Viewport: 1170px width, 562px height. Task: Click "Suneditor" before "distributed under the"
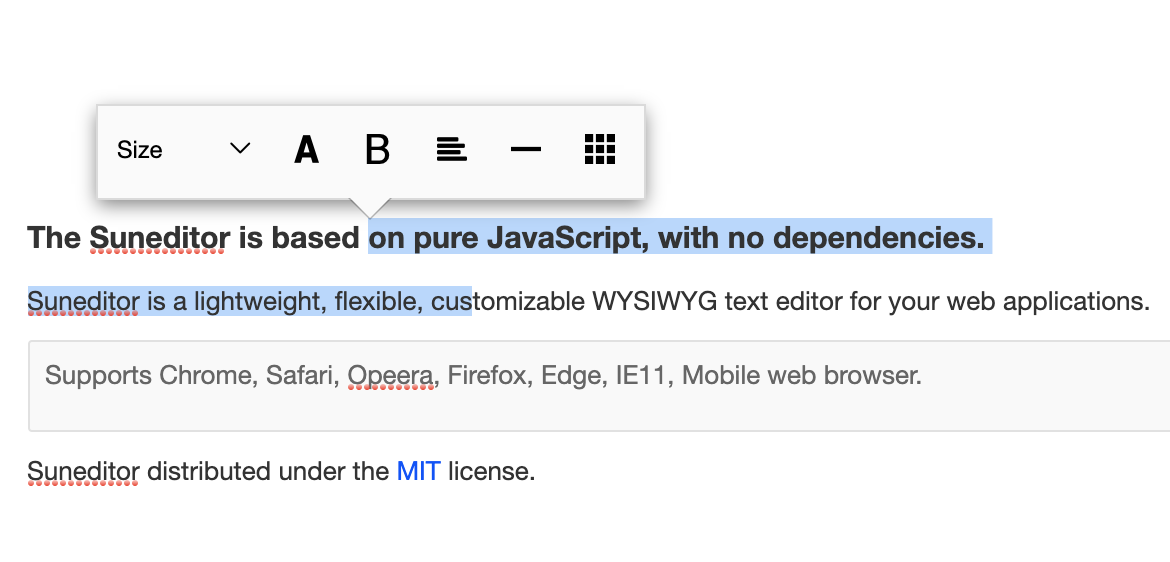(83, 471)
